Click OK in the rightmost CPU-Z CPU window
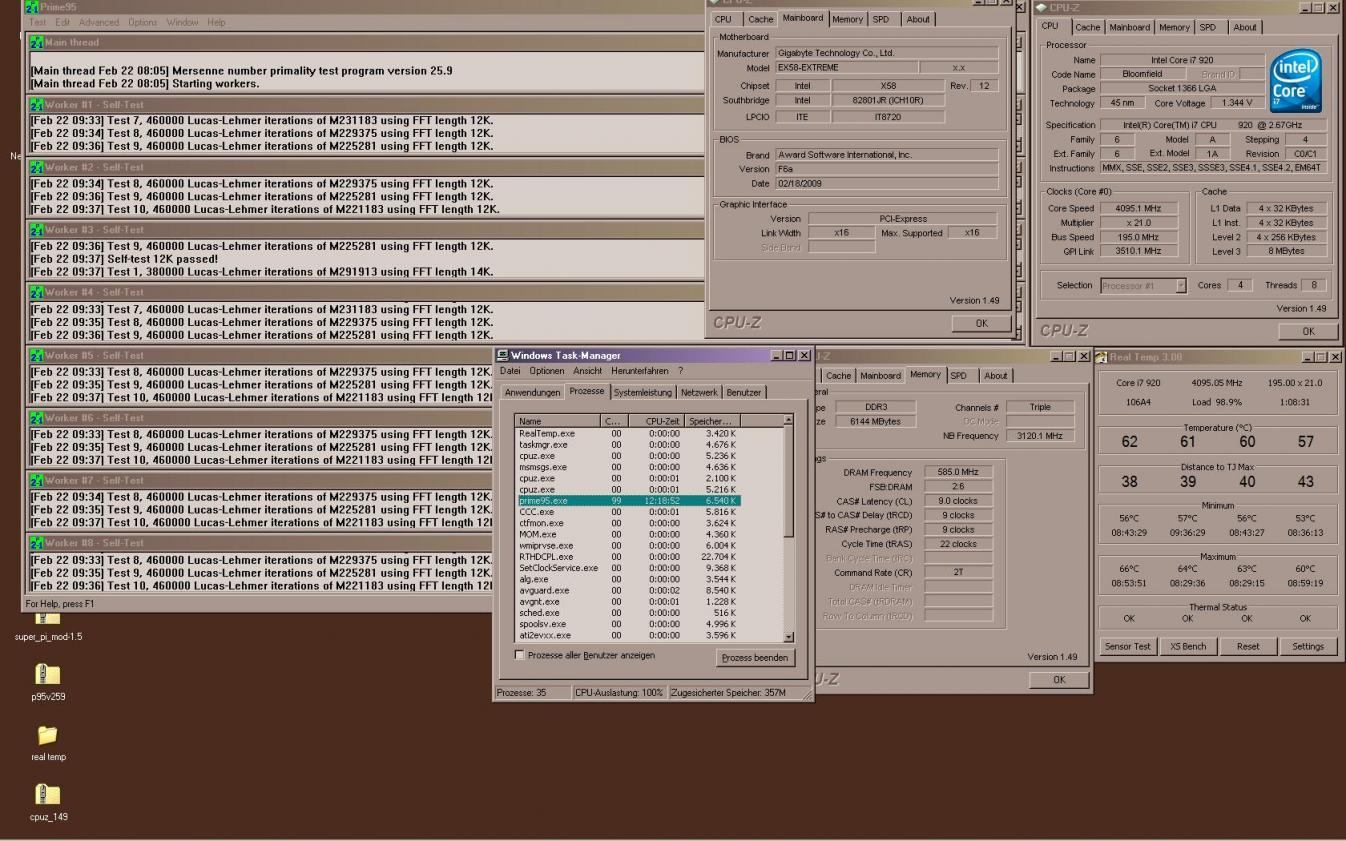Viewport: 1346px width, 841px height. [x=1308, y=331]
